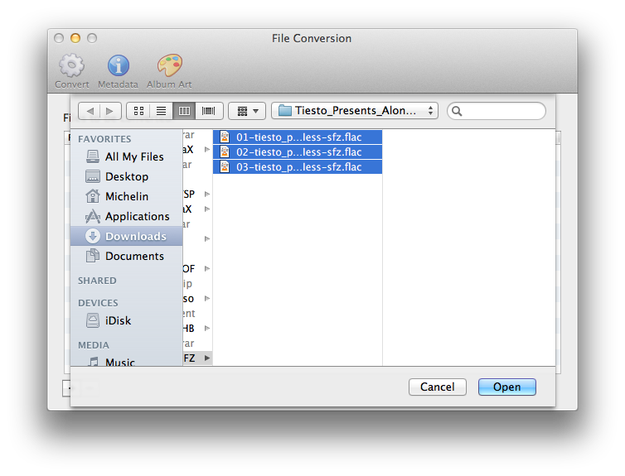Open the Tiesto_Presents_Alon... folder path popup

[355, 111]
